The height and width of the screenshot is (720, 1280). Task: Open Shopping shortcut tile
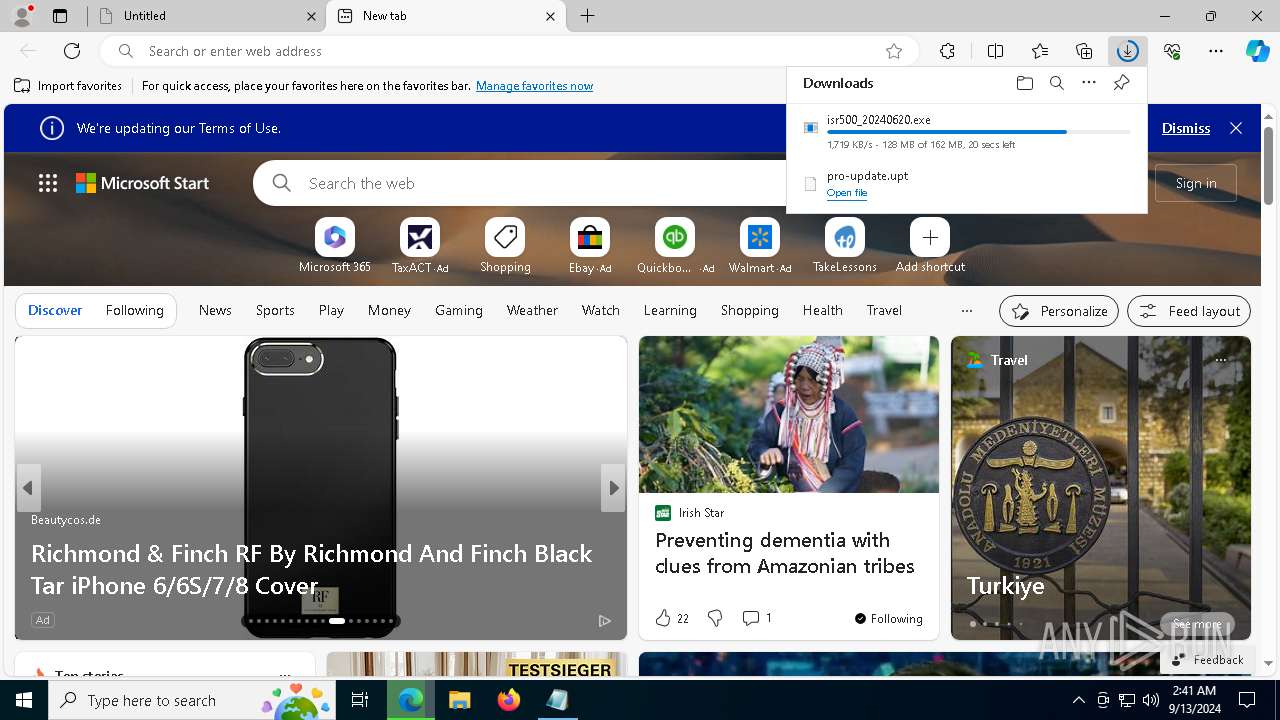click(505, 246)
